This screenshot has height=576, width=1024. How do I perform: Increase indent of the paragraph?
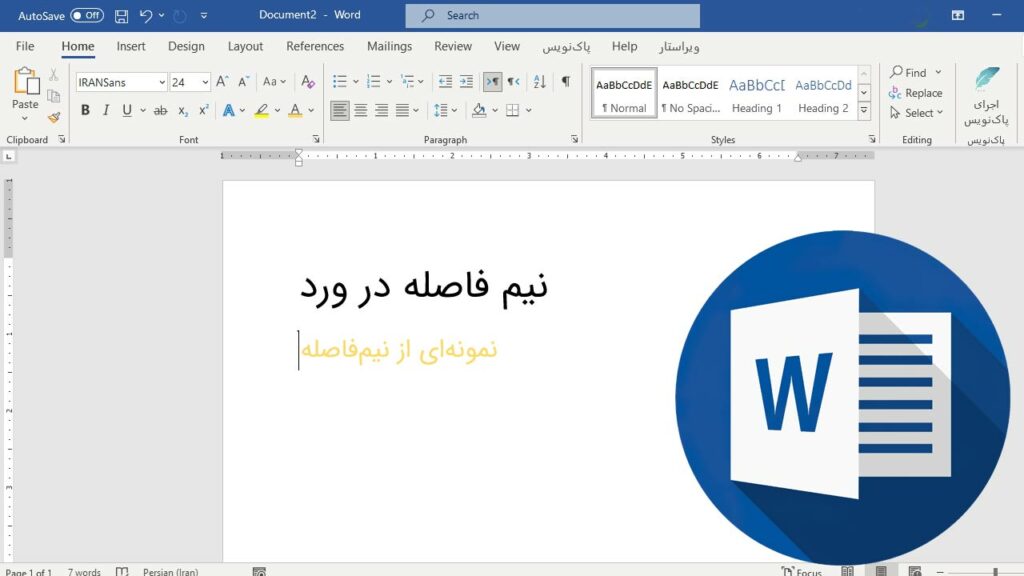coord(466,82)
